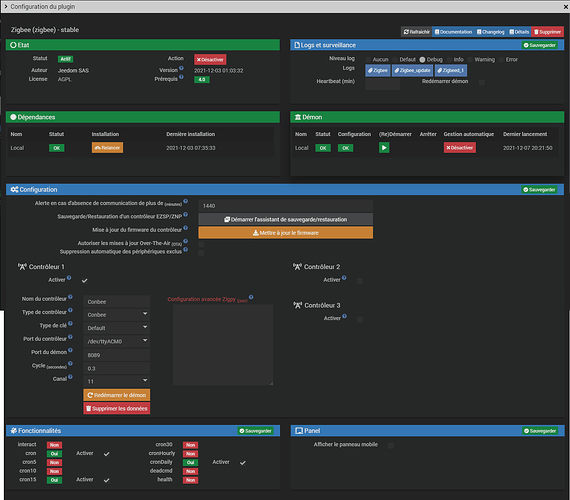Viewport: 570px width, 500px height.
Task: Toggle Activer checkbox for cron15
Action: click(107, 480)
